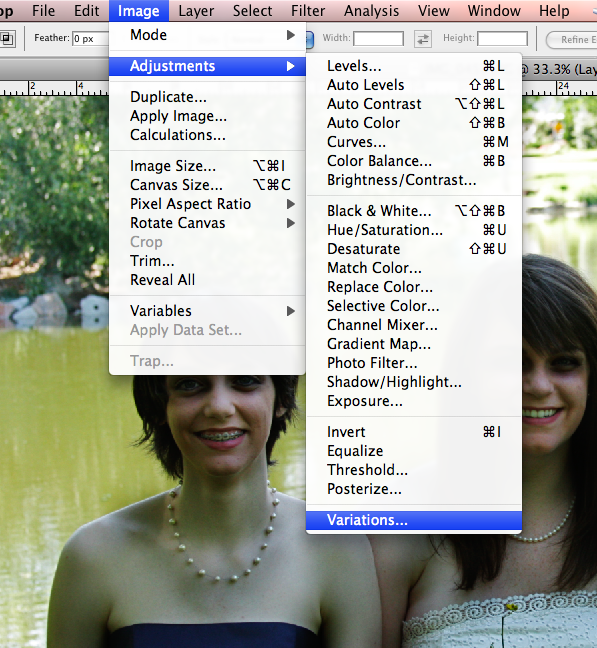Apply Invert adjustment
The width and height of the screenshot is (597, 648).
414,432
